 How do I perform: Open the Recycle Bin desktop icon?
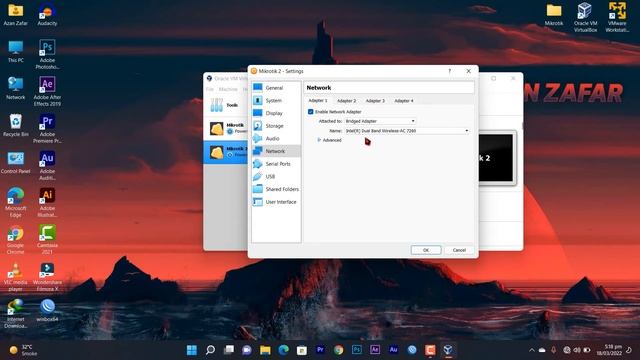tap(16, 125)
